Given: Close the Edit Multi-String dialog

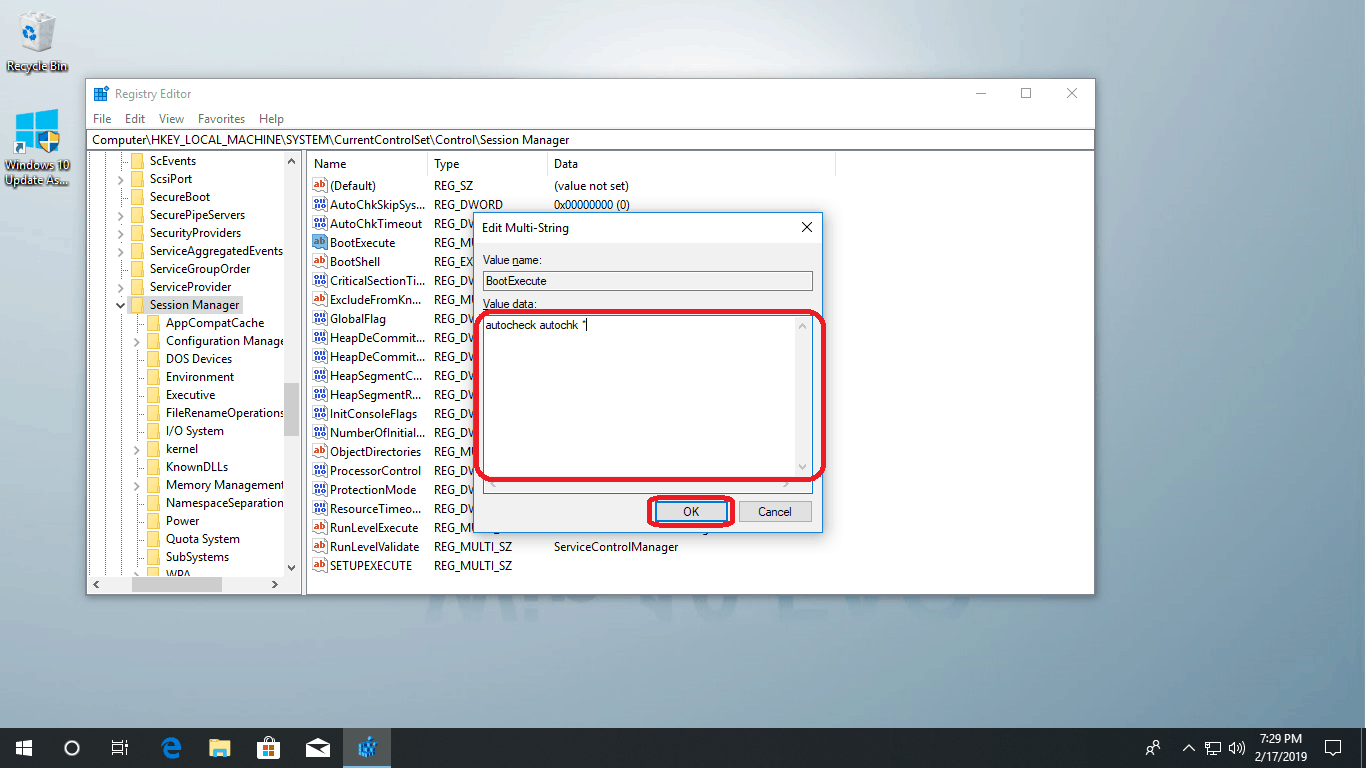Looking at the screenshot, I should tap(807, 227).
